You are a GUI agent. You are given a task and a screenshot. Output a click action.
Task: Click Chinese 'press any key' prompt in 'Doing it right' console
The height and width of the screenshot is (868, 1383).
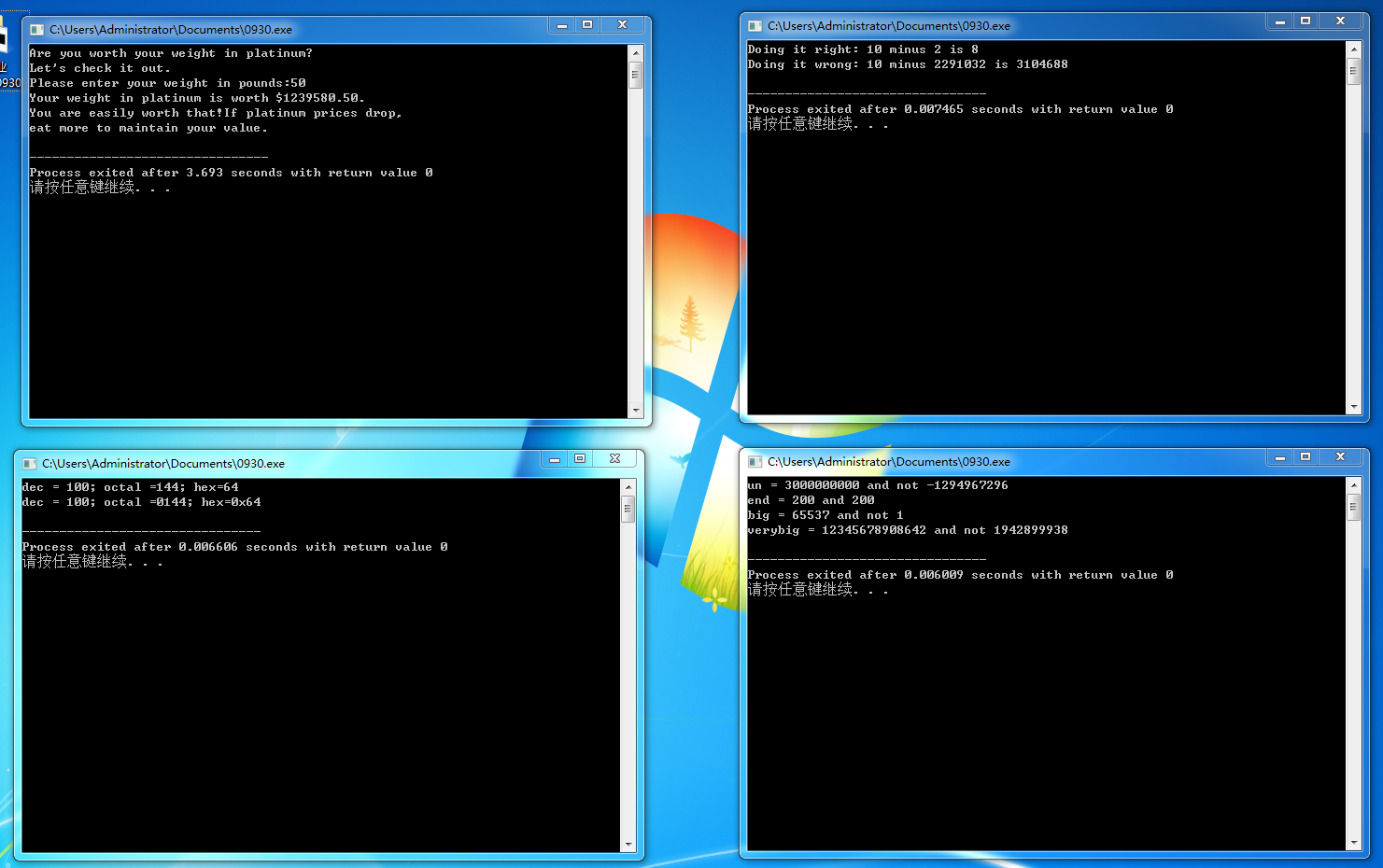818,124
